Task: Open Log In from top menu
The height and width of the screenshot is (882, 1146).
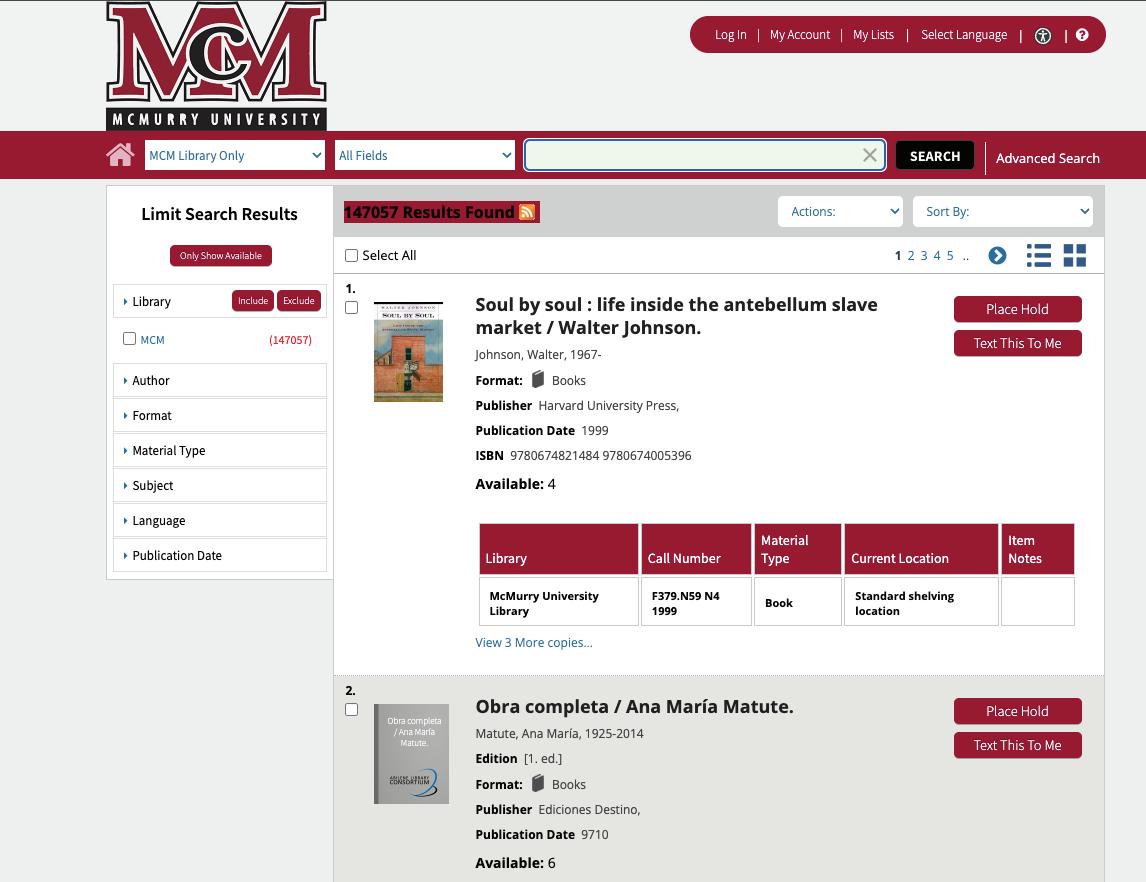Action: pos(731,34)
